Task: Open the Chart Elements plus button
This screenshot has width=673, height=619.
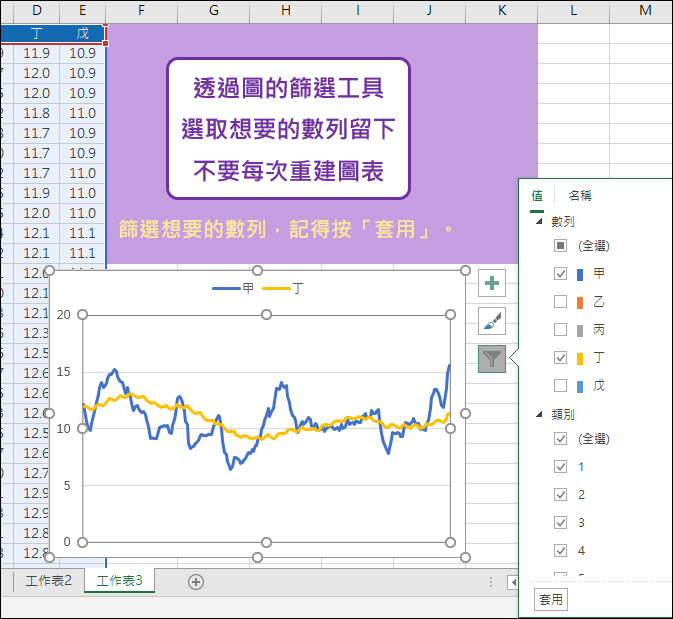Action: tap(492, 283)
